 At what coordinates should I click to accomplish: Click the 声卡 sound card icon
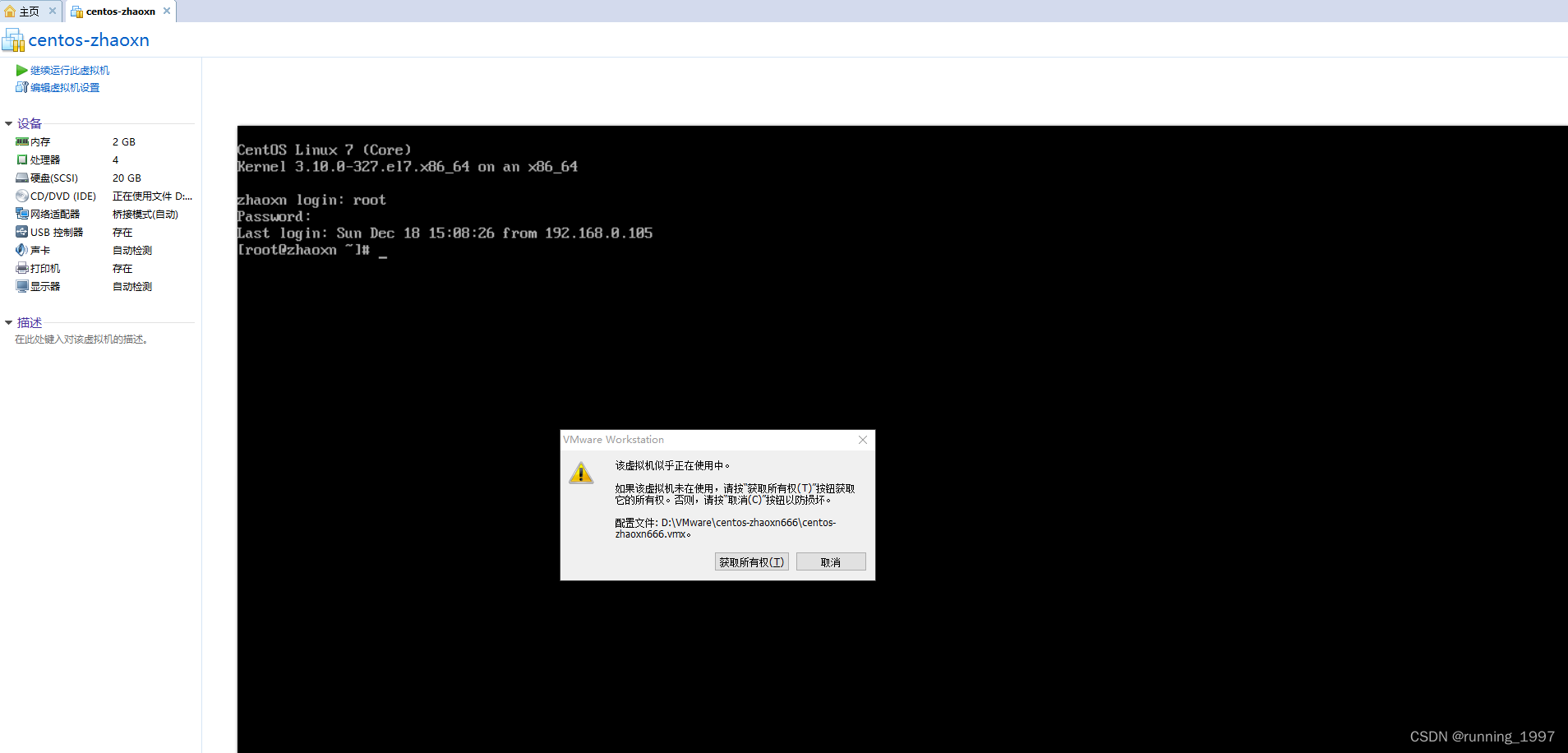(x=22, y=250)
